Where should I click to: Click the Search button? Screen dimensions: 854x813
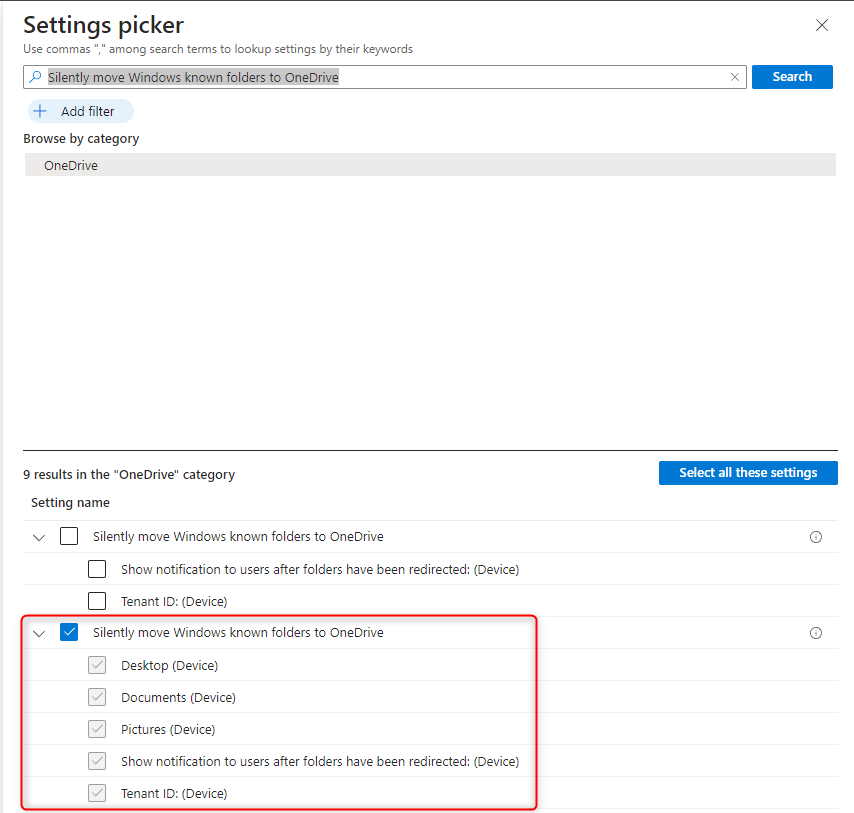(792, 77)
